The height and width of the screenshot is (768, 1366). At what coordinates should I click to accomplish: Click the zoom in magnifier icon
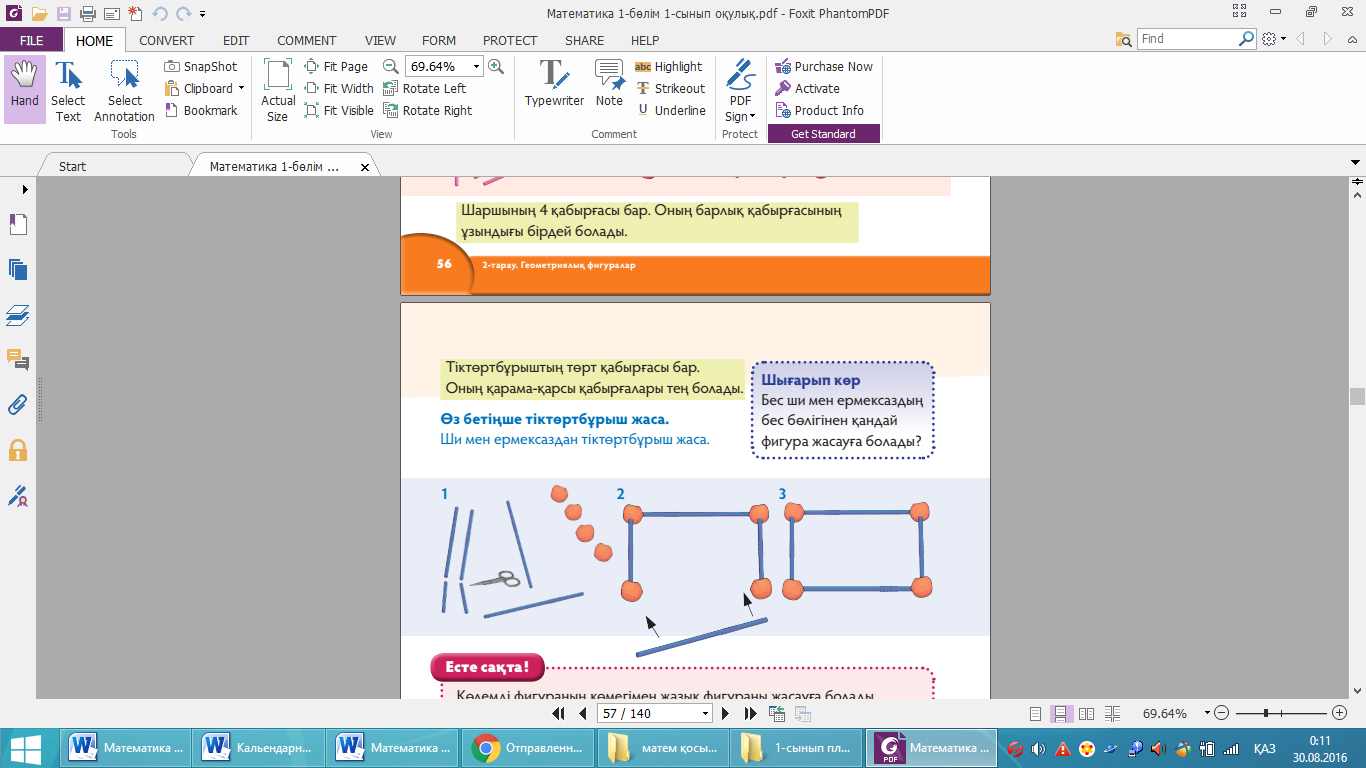pos(496,67)
